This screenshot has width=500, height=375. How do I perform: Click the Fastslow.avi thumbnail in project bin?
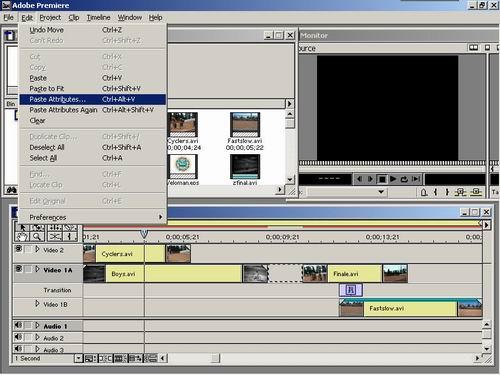click(x=245, y=125)
